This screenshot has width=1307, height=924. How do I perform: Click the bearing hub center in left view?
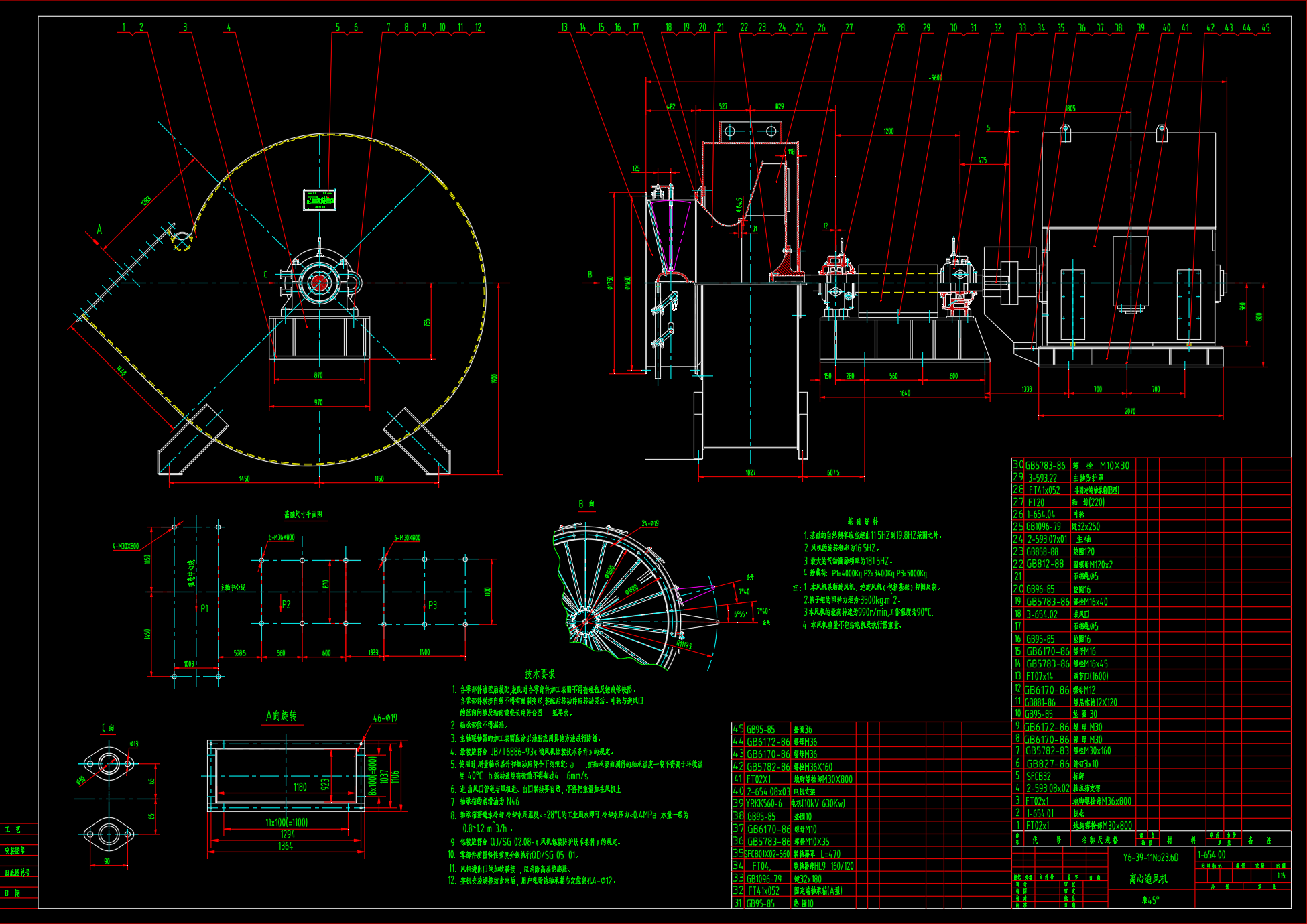click(x=319, y=283)
